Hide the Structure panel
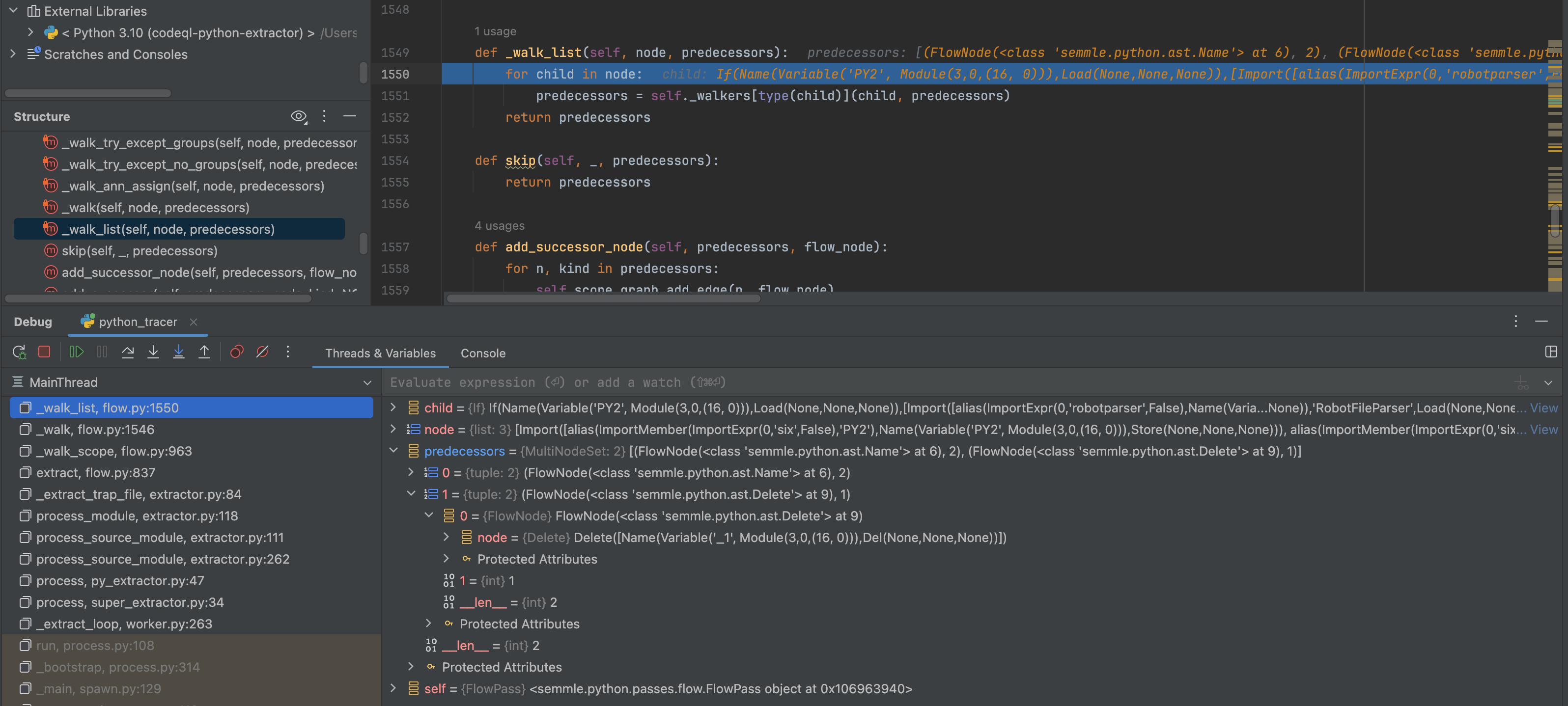1568x706 pixels. tap(349, 116)
